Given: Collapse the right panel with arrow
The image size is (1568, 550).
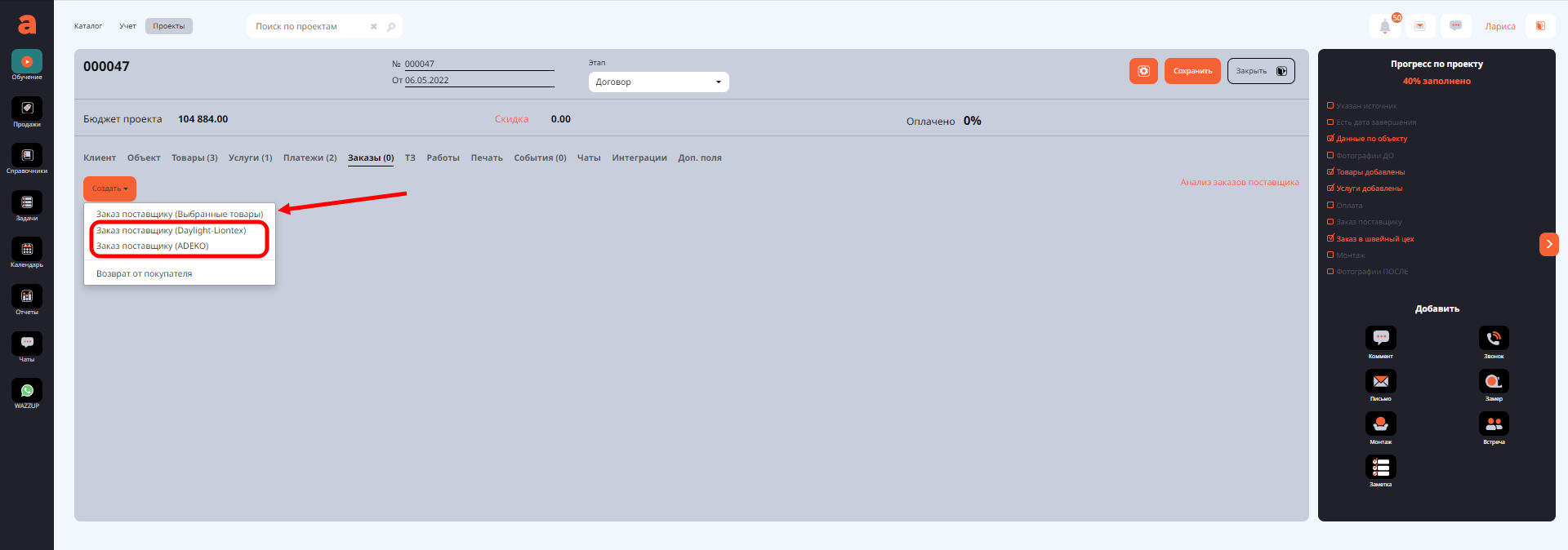Looking at the screenshot, I should (x=1548, y=244).
